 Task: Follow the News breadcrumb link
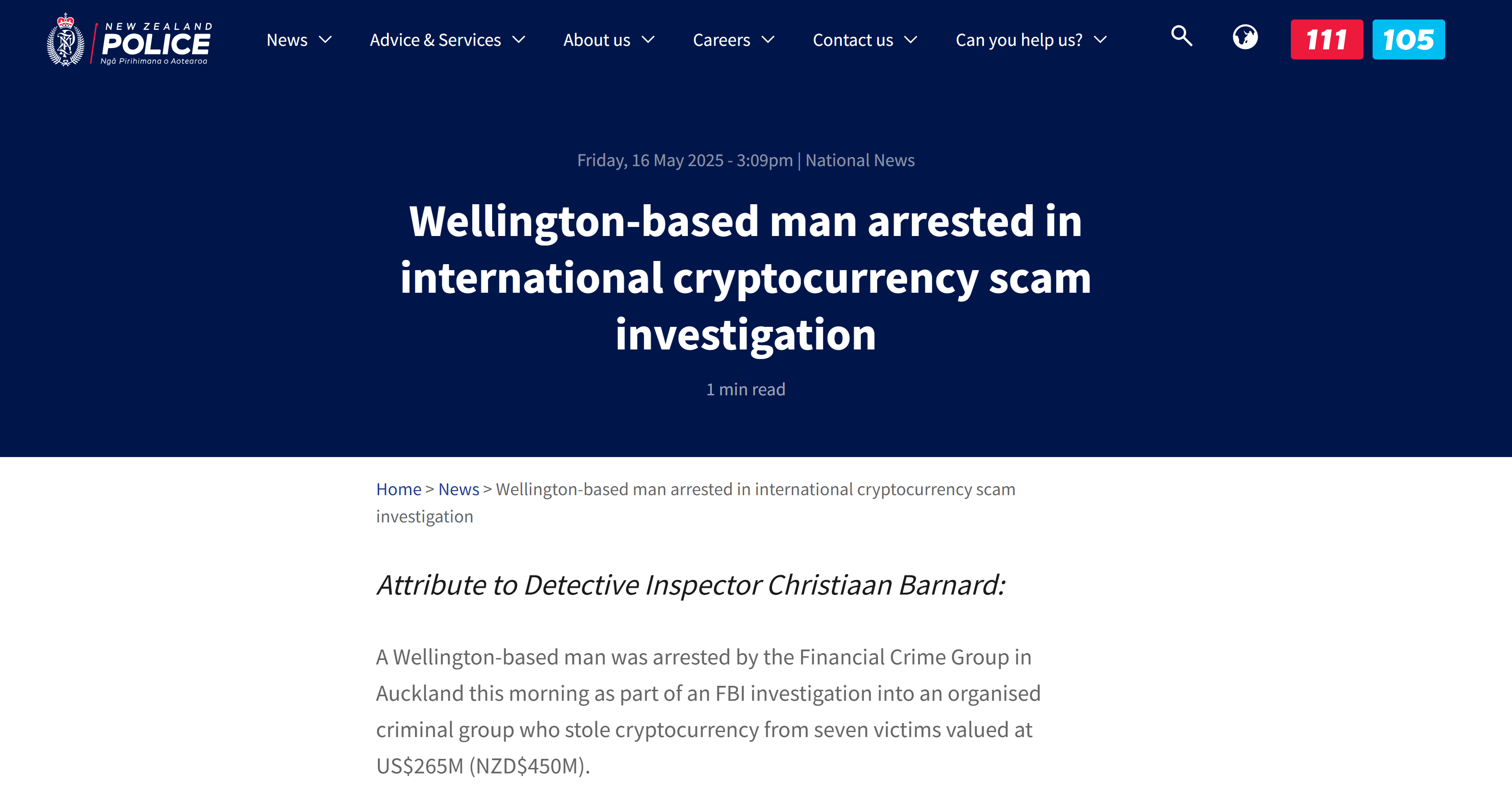click(459, 489)
